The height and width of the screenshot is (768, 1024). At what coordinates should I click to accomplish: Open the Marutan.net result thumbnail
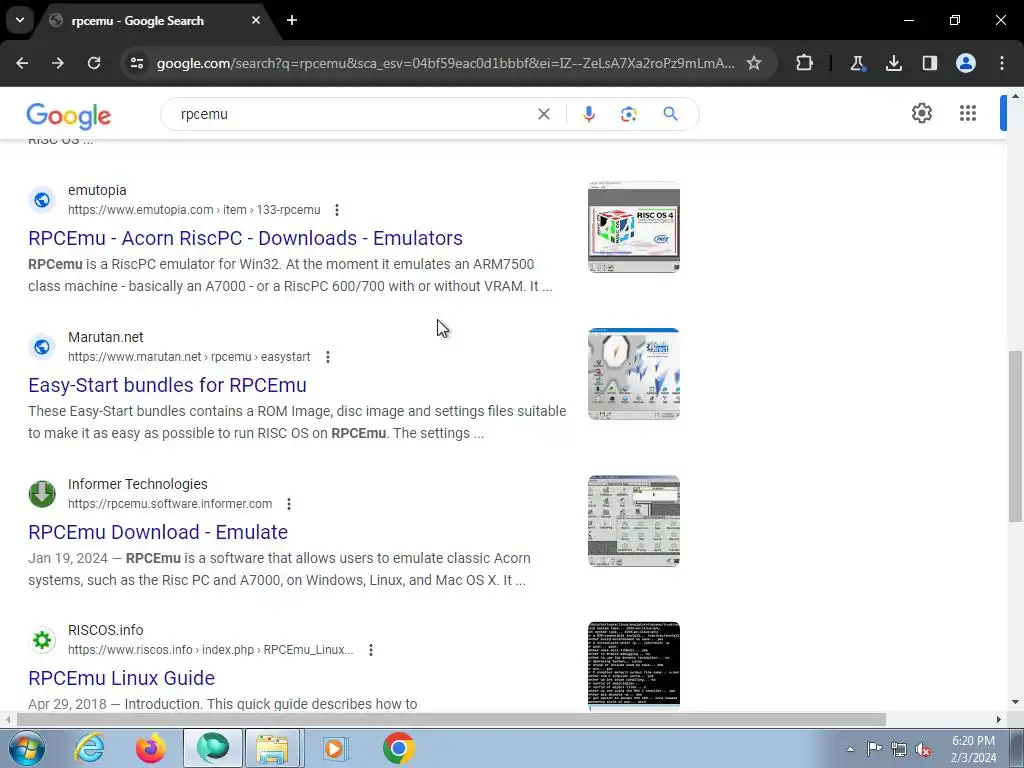click(633, 374)
